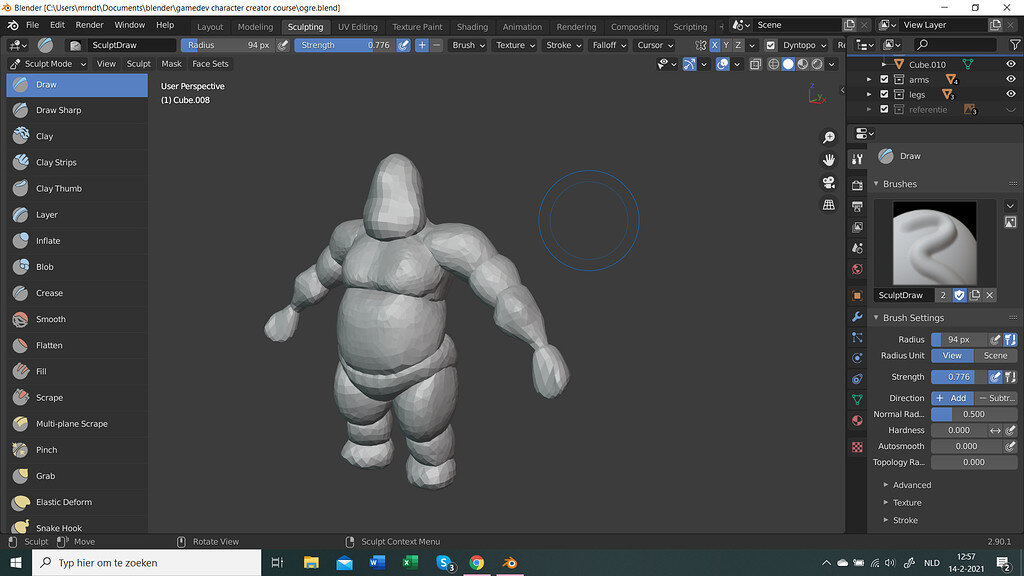Viewport: 1024px width, 576px height.
Task: Set Radius Unit to Scene
Action: [x=995, y=356]
